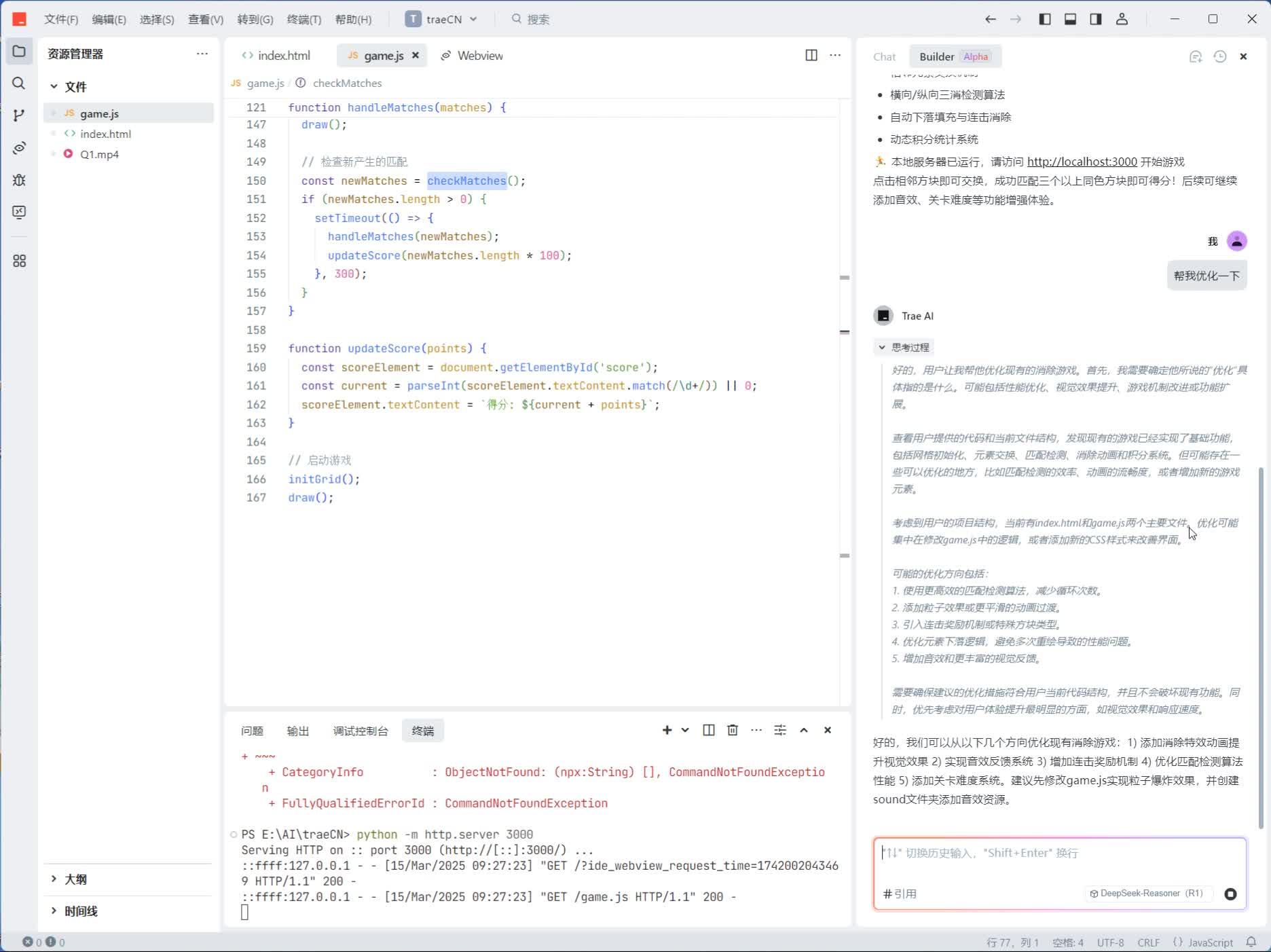Kill the terminal with the trash icon
The image size is (1271, 952).
pyautogui.click(x=732, y=730)
